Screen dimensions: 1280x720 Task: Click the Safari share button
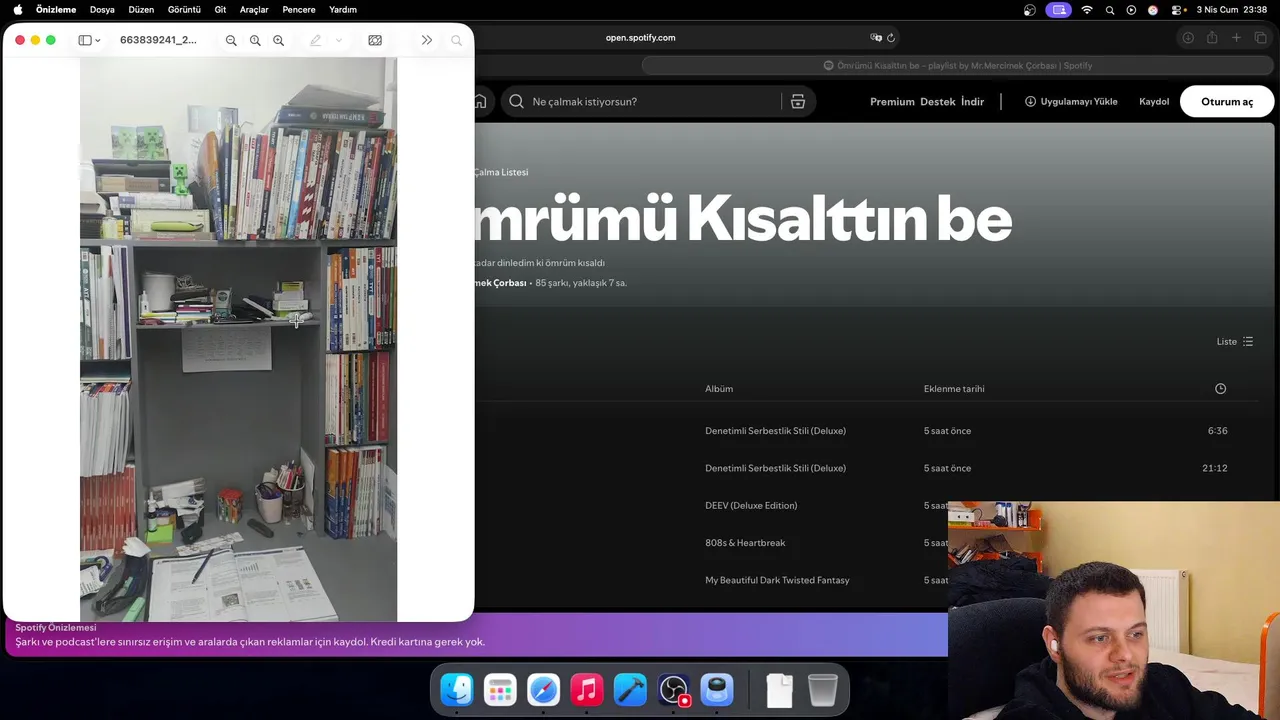coord(1212,38)
